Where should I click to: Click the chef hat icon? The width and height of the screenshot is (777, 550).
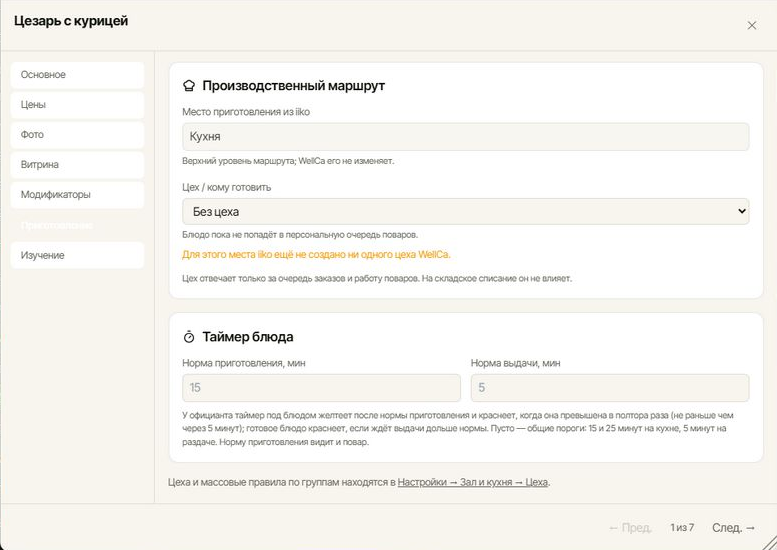[x=189, y=86]
